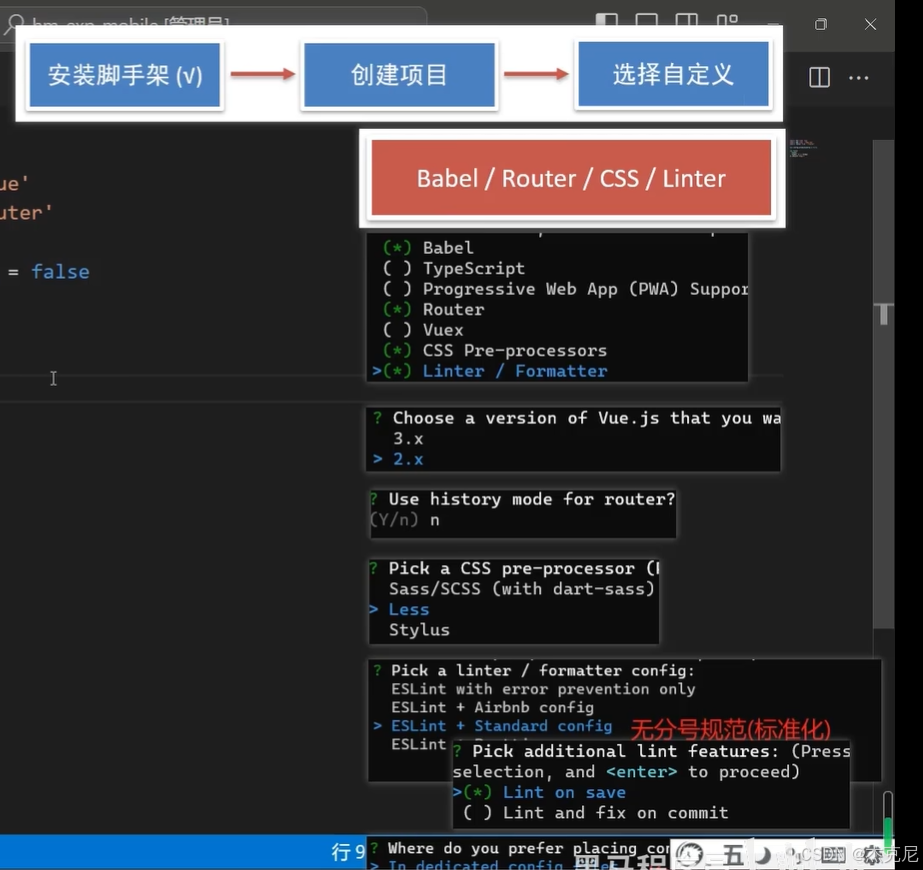Toggle the IME moon half-width icon
Screen dimensions: 923x870
coord(764,854)
